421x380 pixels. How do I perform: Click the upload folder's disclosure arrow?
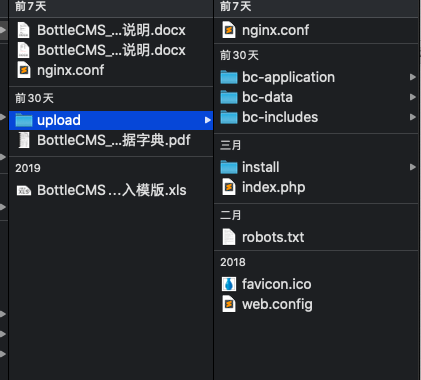click(208, 120)
